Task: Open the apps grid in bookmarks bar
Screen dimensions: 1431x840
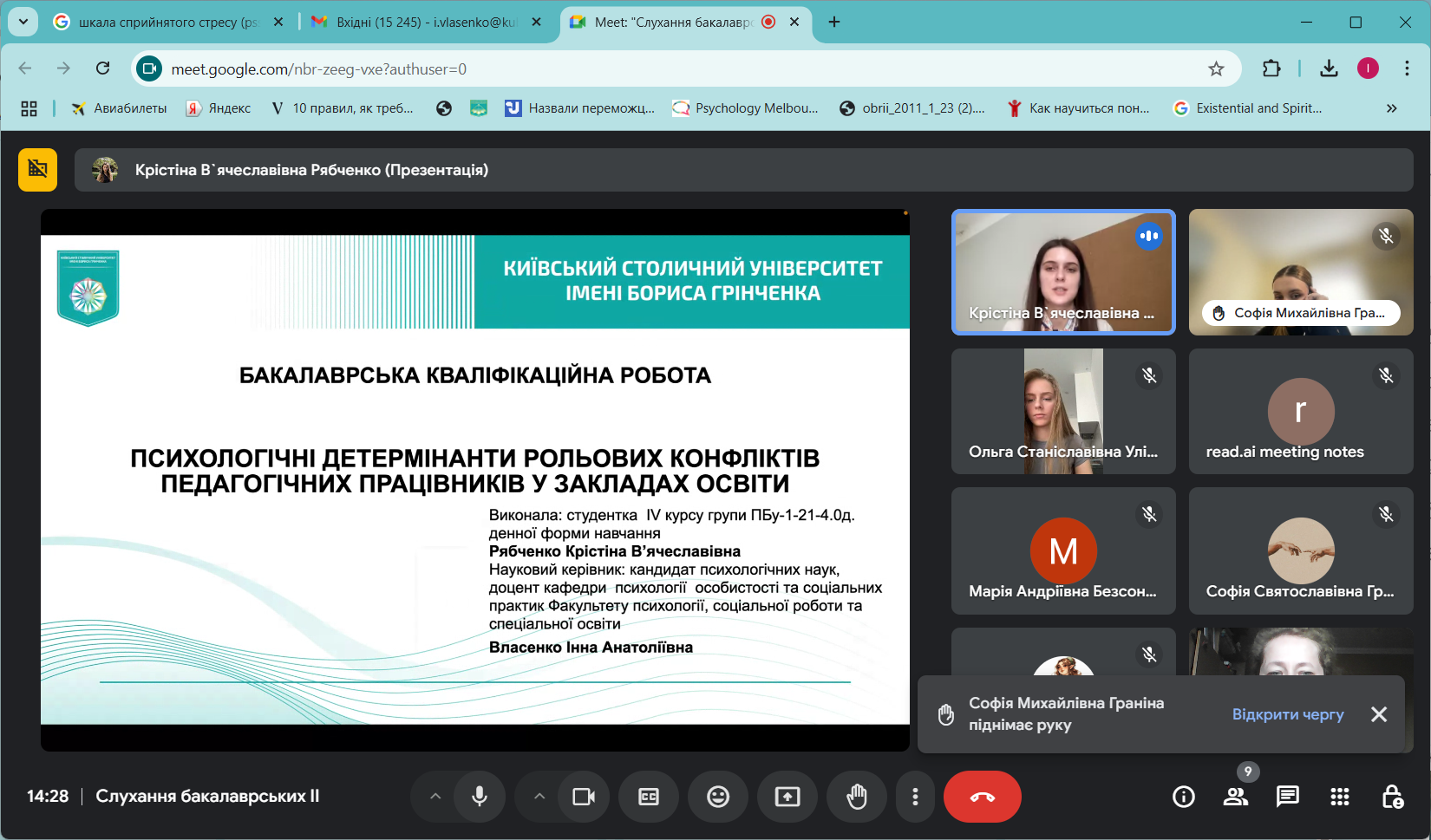Action: (x=29, y=108)
